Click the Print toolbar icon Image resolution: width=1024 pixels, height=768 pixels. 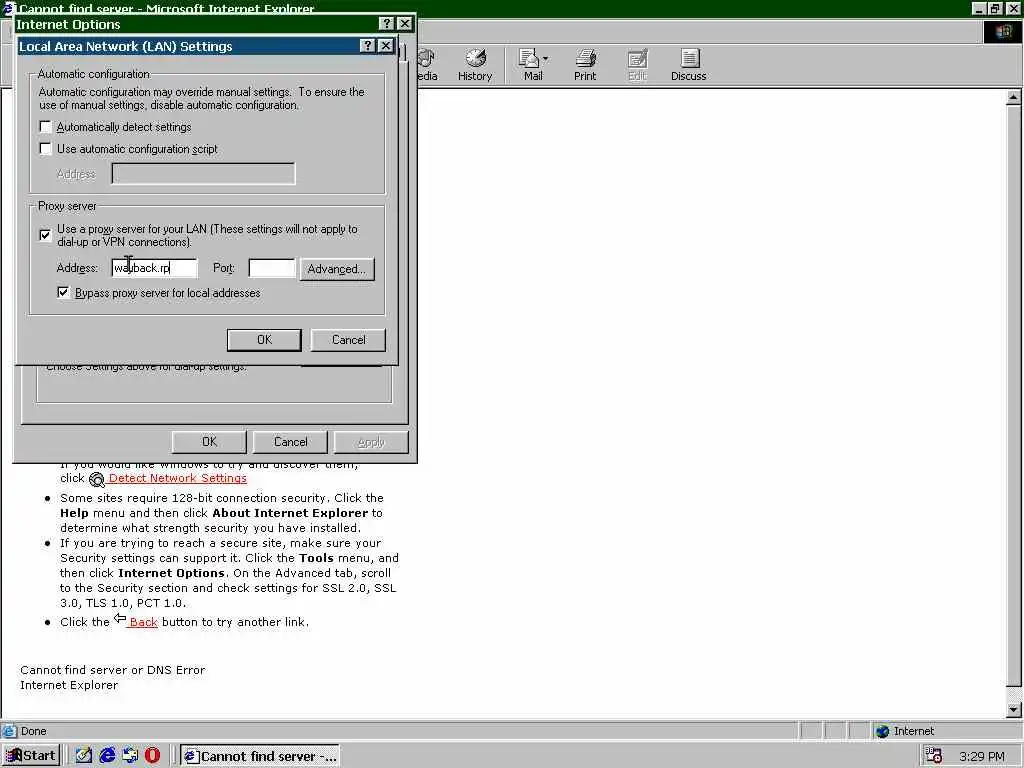click(585, 65)
